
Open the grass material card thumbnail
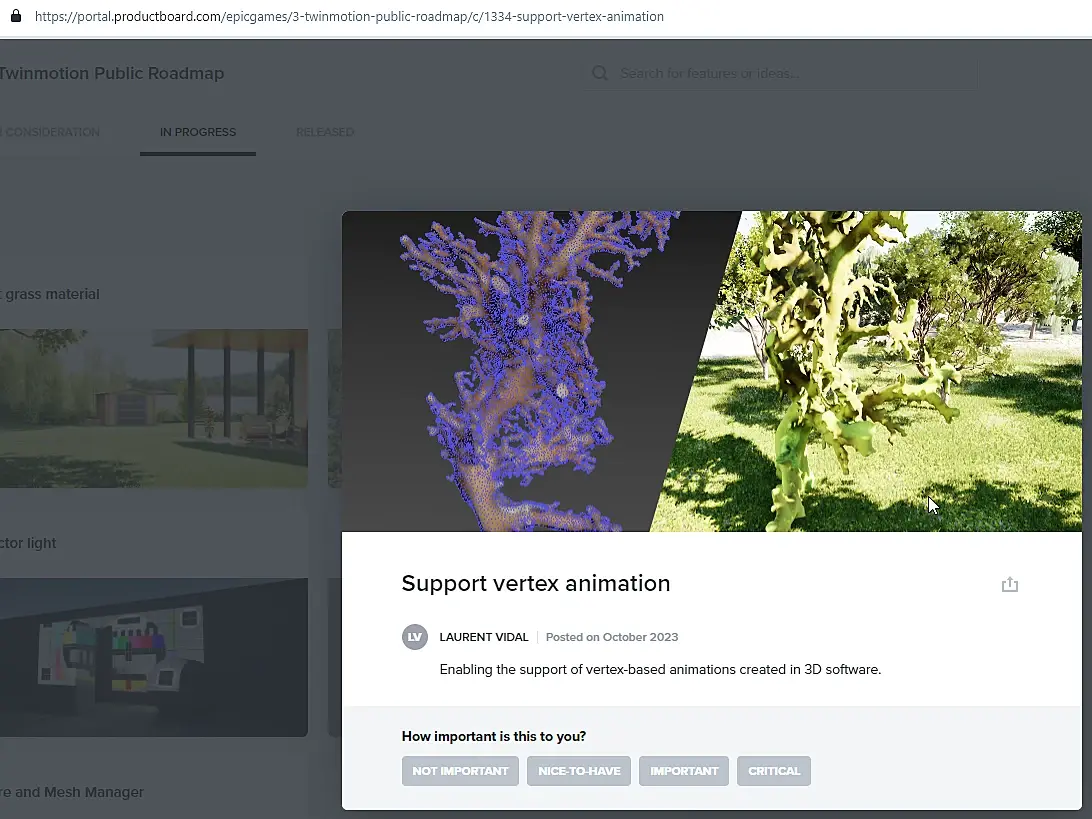click(x=154, y=408)
